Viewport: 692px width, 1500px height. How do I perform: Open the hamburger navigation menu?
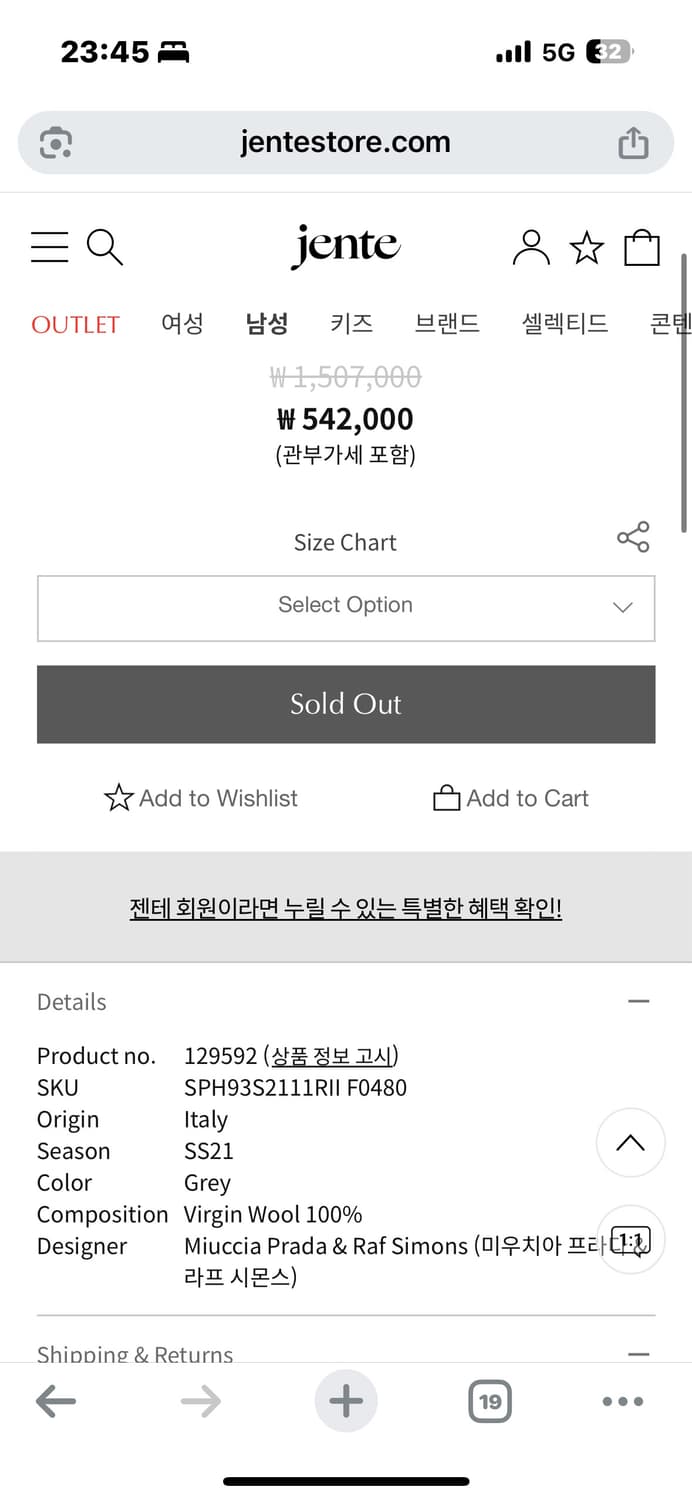coord(49,247)
